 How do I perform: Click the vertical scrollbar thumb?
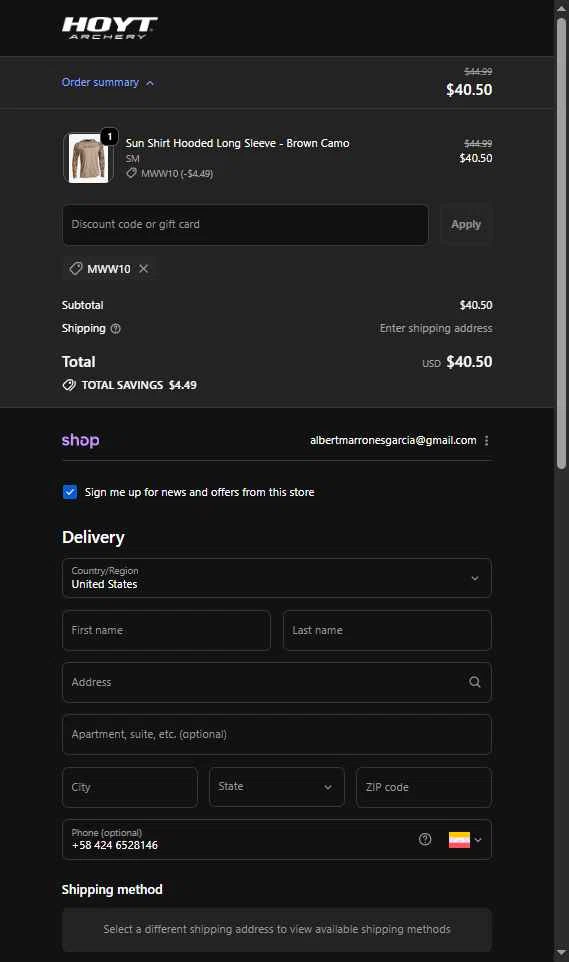tap(561, 244)
